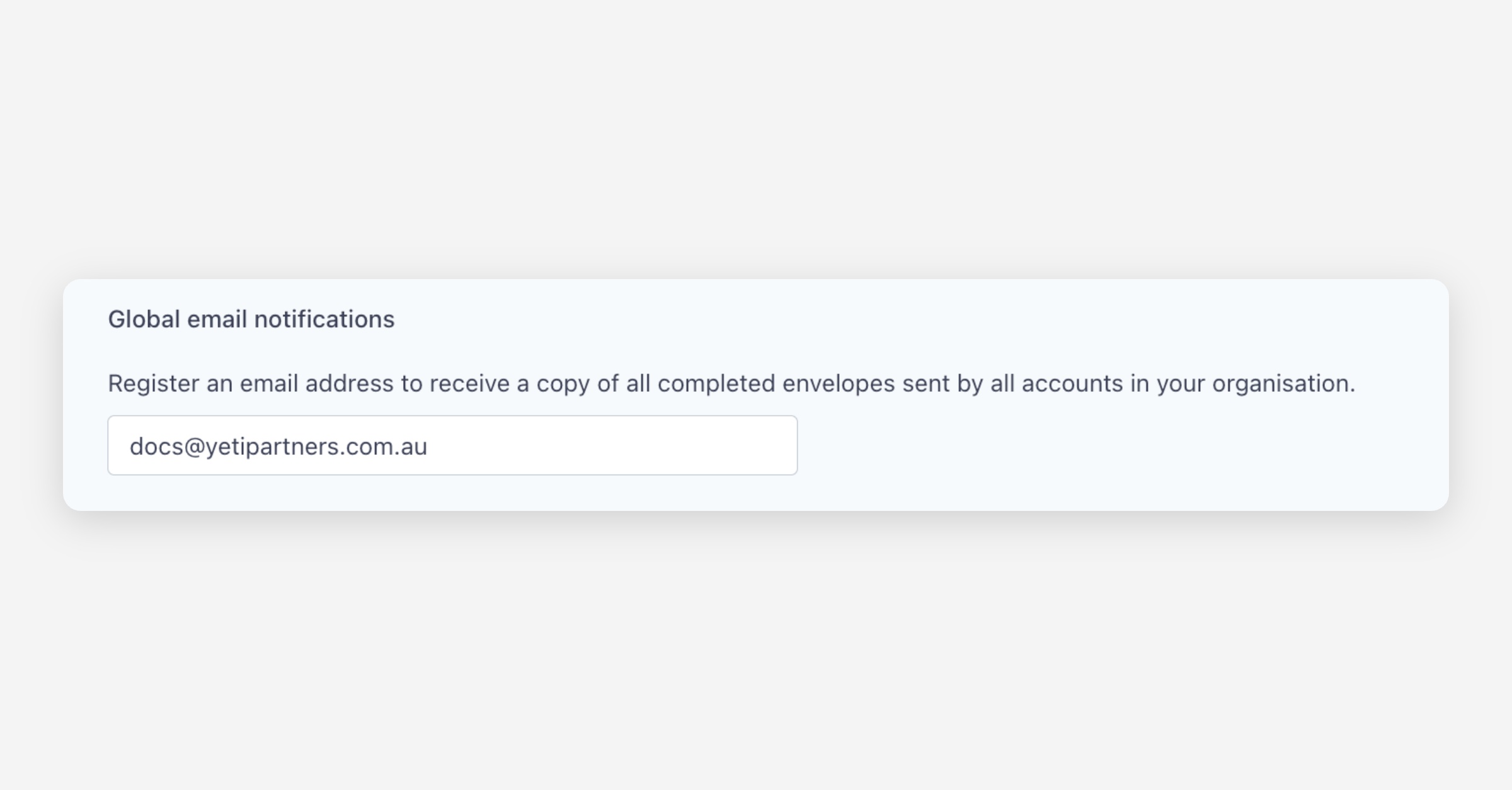Viewport: 1512px width, 790px height.
Task: Click the word 'notifications' in the heading
Action: pos(324,319)
